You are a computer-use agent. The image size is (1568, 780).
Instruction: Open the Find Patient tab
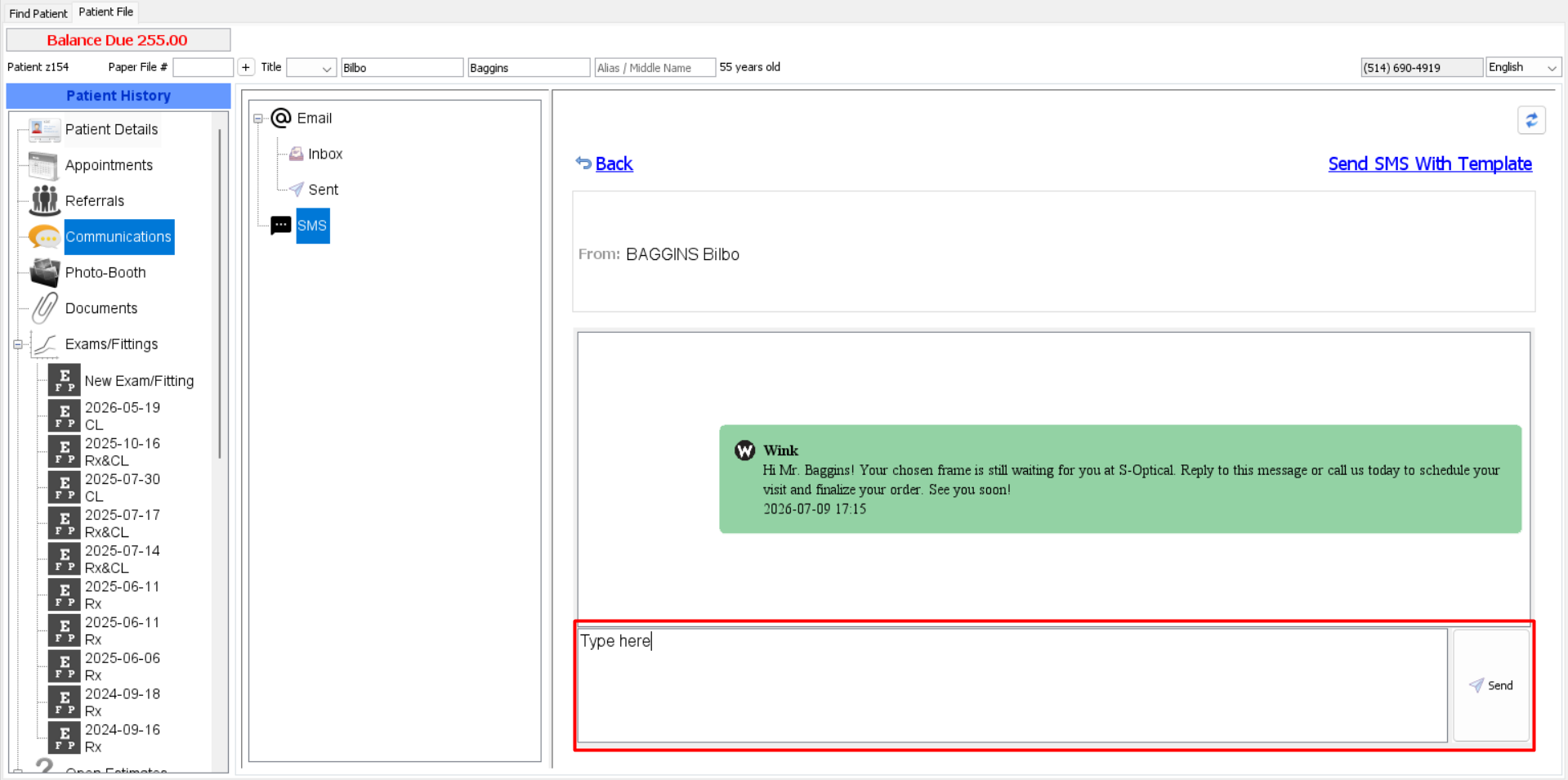tap(38, 13)
